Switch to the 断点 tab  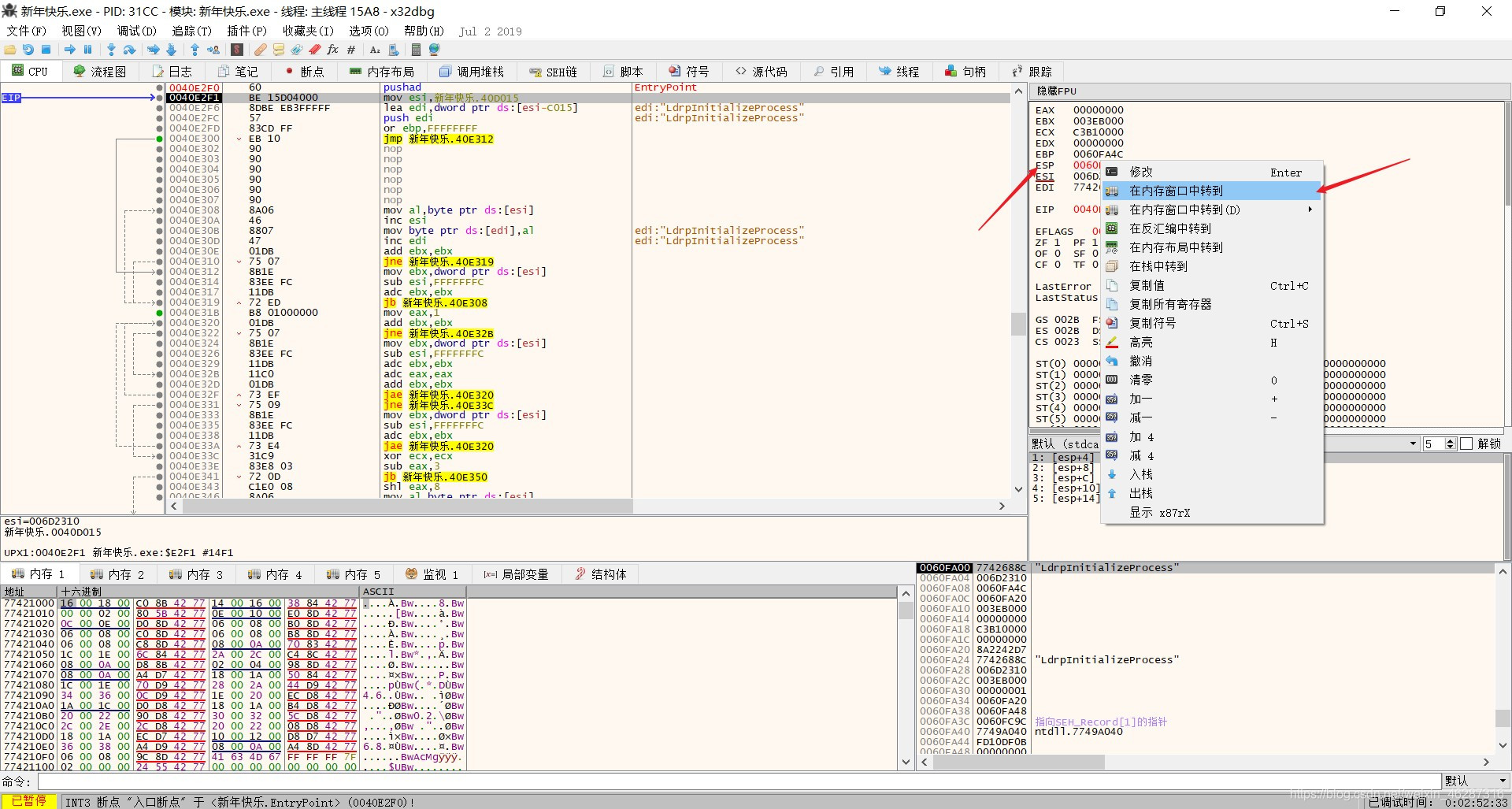pyautogui.click(x=304, y=72)
